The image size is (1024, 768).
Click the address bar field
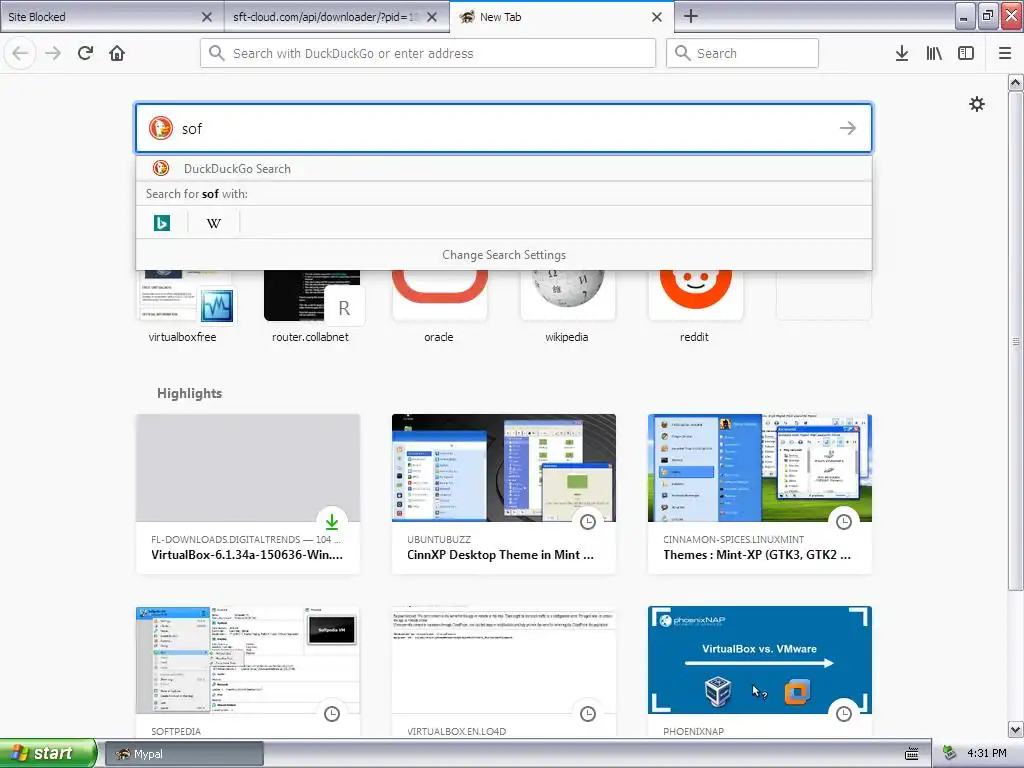tap(428, 53)
